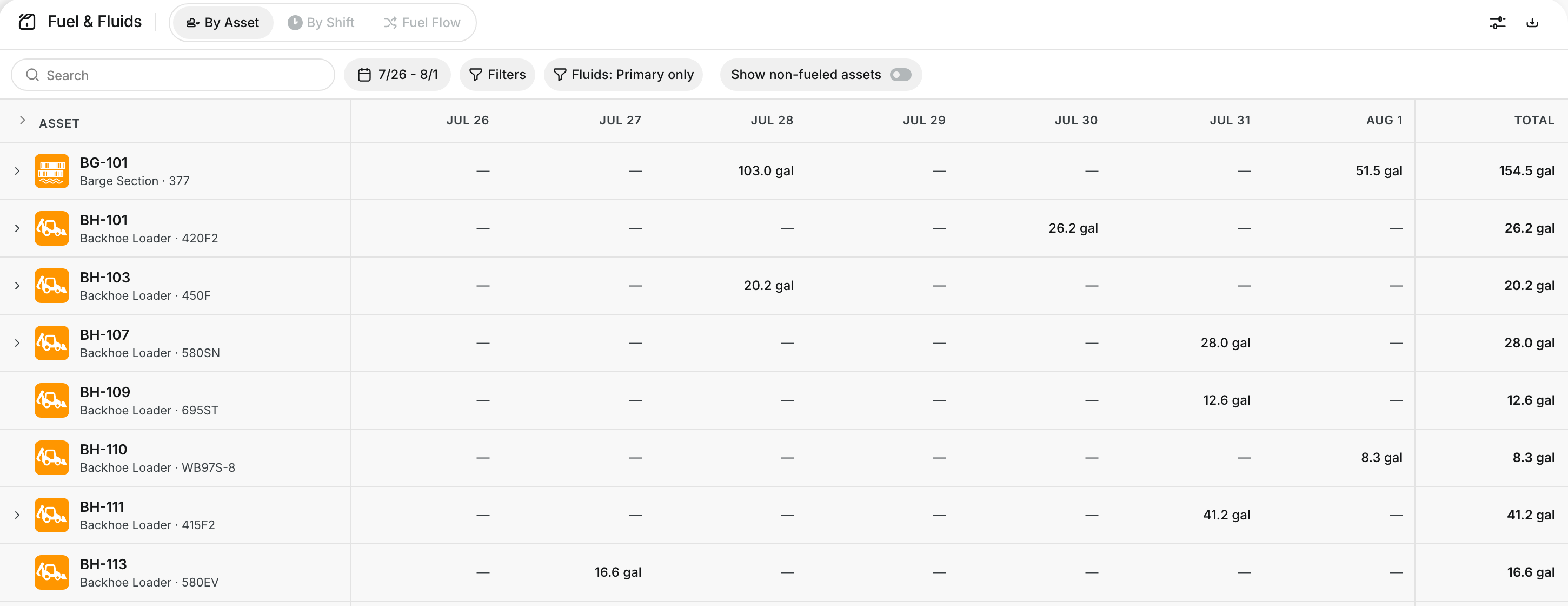Click the JUL 28 column header
This screenshot has width=1568, height=606.
click(x=772, y=121)
